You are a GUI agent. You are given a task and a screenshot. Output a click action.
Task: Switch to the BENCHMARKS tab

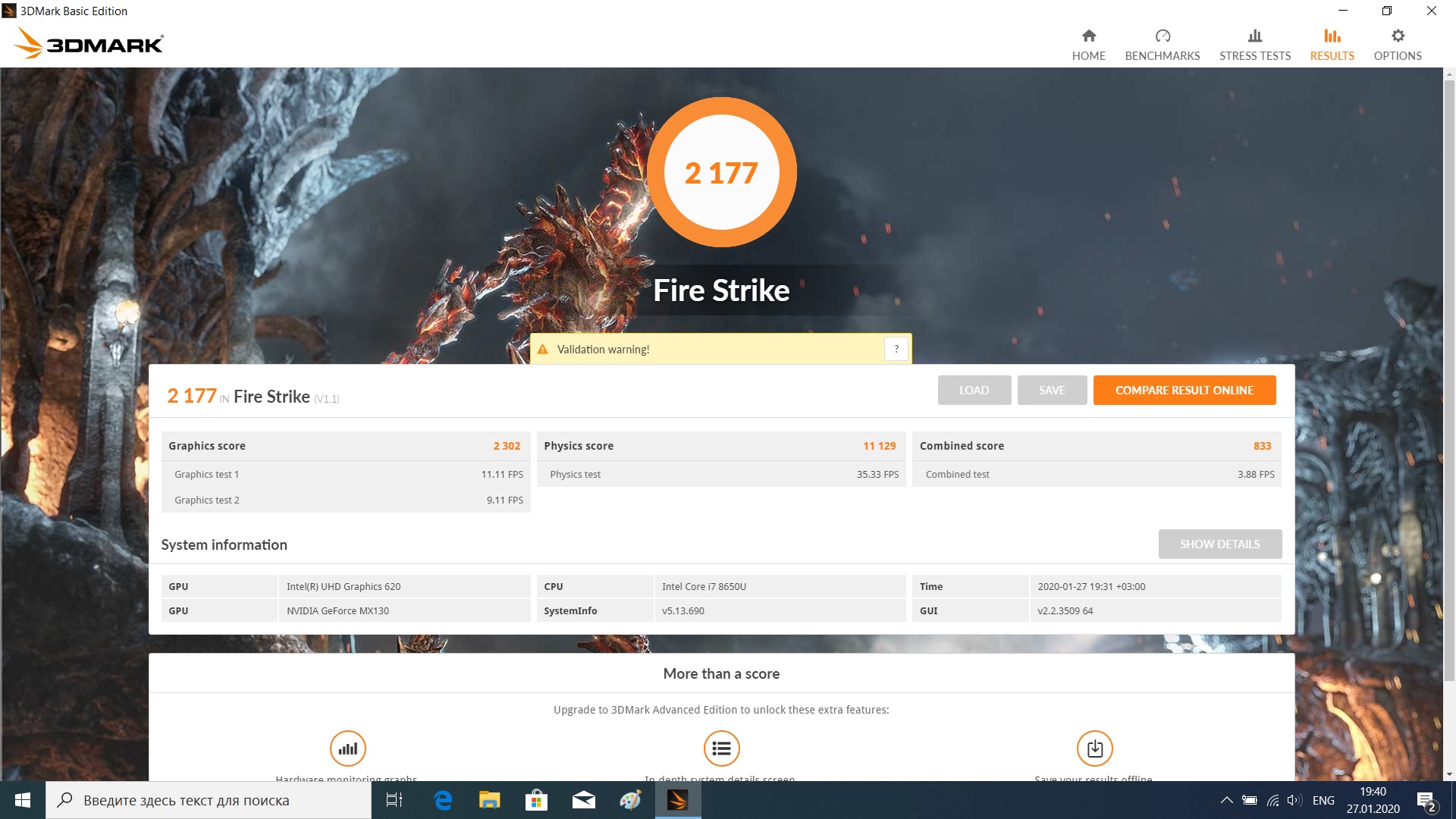click(x=1162, y=45)
